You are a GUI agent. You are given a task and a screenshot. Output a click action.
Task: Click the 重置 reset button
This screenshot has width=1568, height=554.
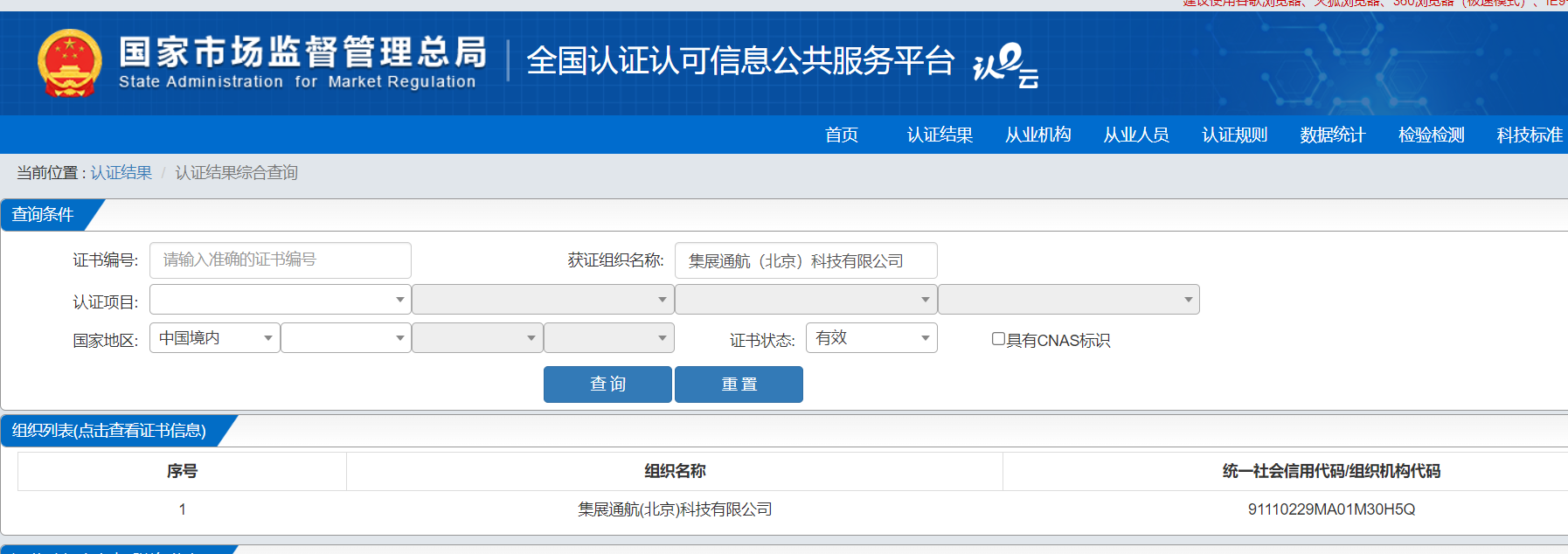[739, 384]
